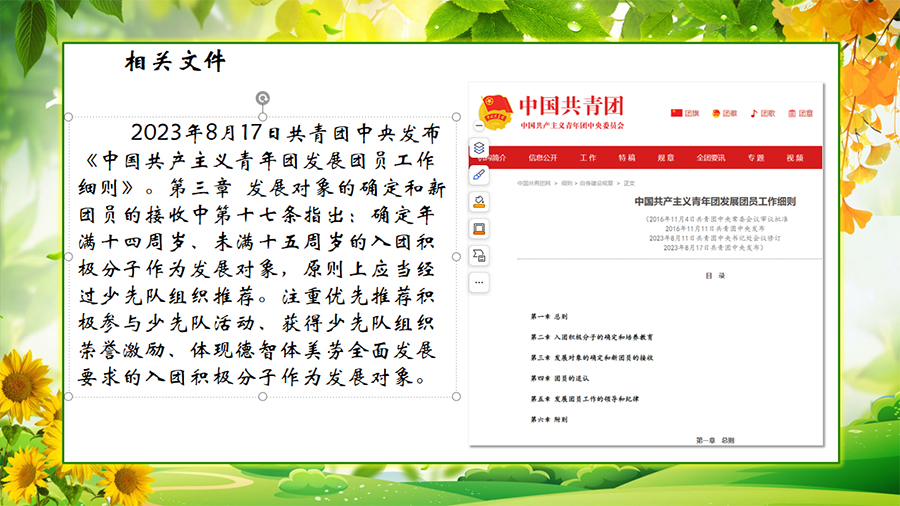This screenshot has height=506, width=900.
Task: Click 团歌 music note link in embedded webpage
Action: [x=763, y=113]
